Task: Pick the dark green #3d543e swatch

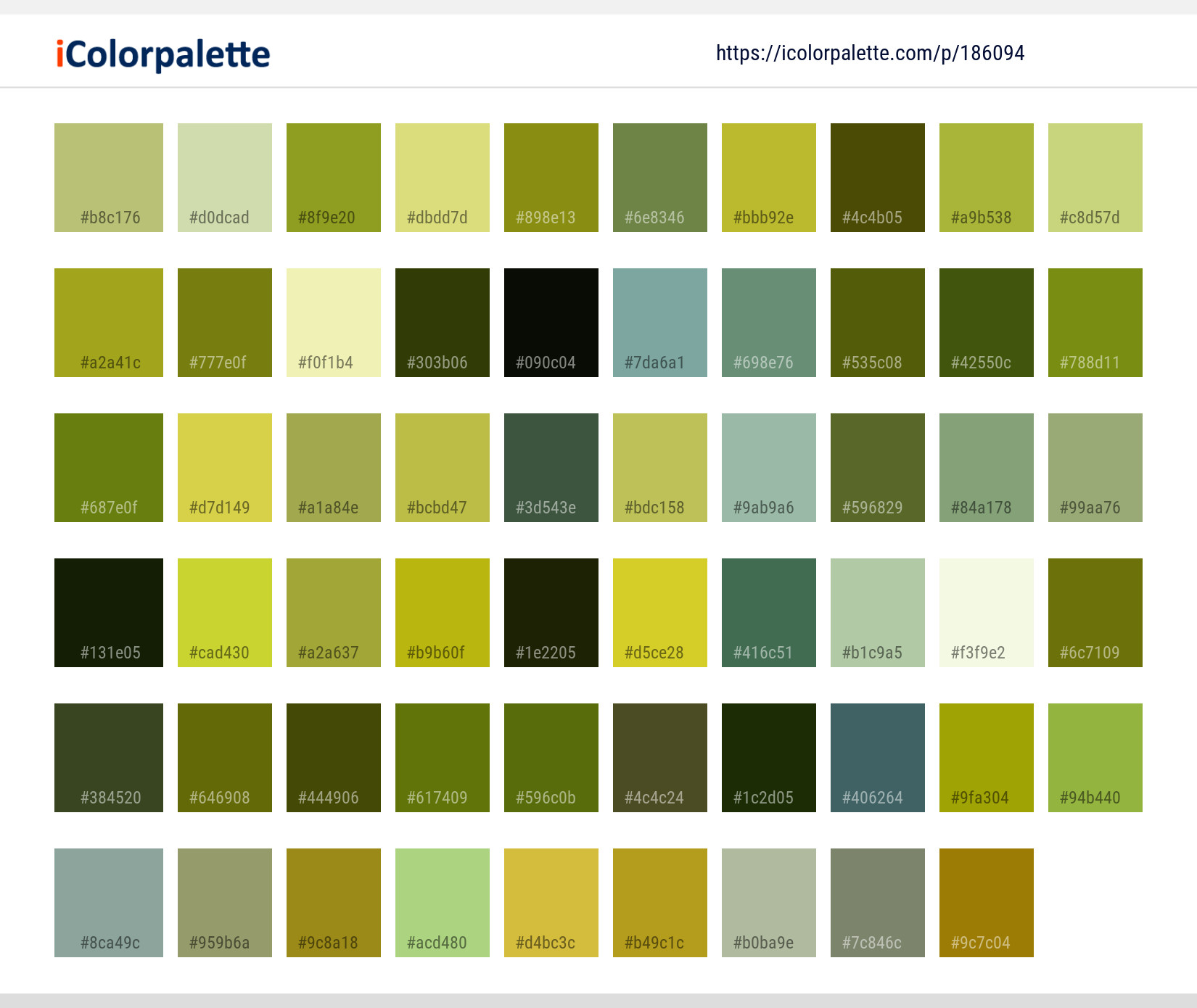Action: tap(551, 468)
